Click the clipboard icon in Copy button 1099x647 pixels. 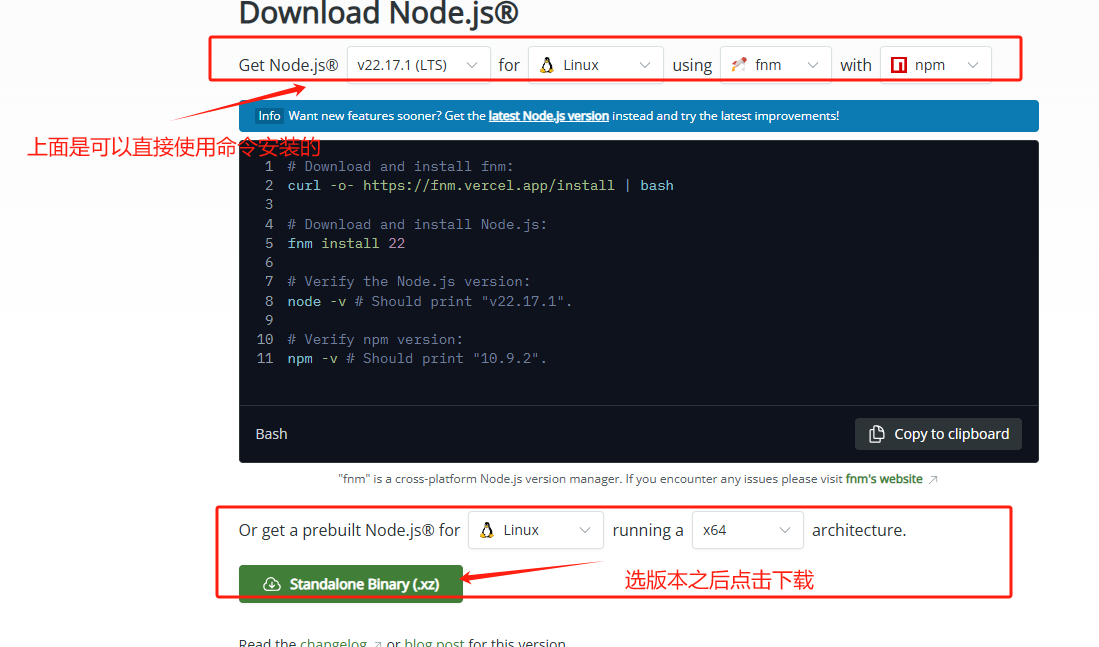(876, 434)
